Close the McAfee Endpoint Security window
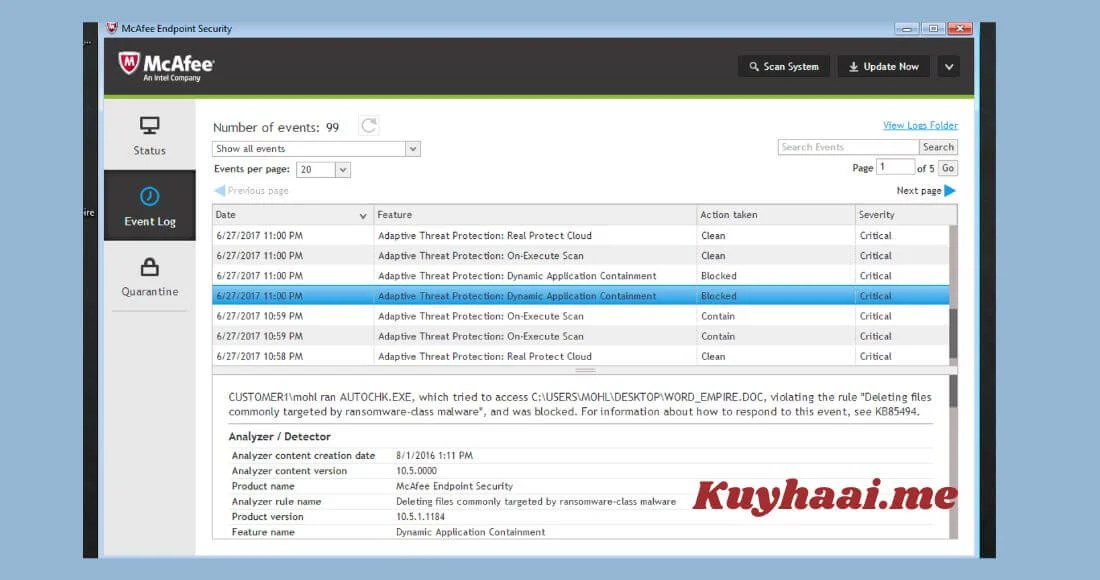The height and width of the screenshot is (580, 1100). pos(960,29)
